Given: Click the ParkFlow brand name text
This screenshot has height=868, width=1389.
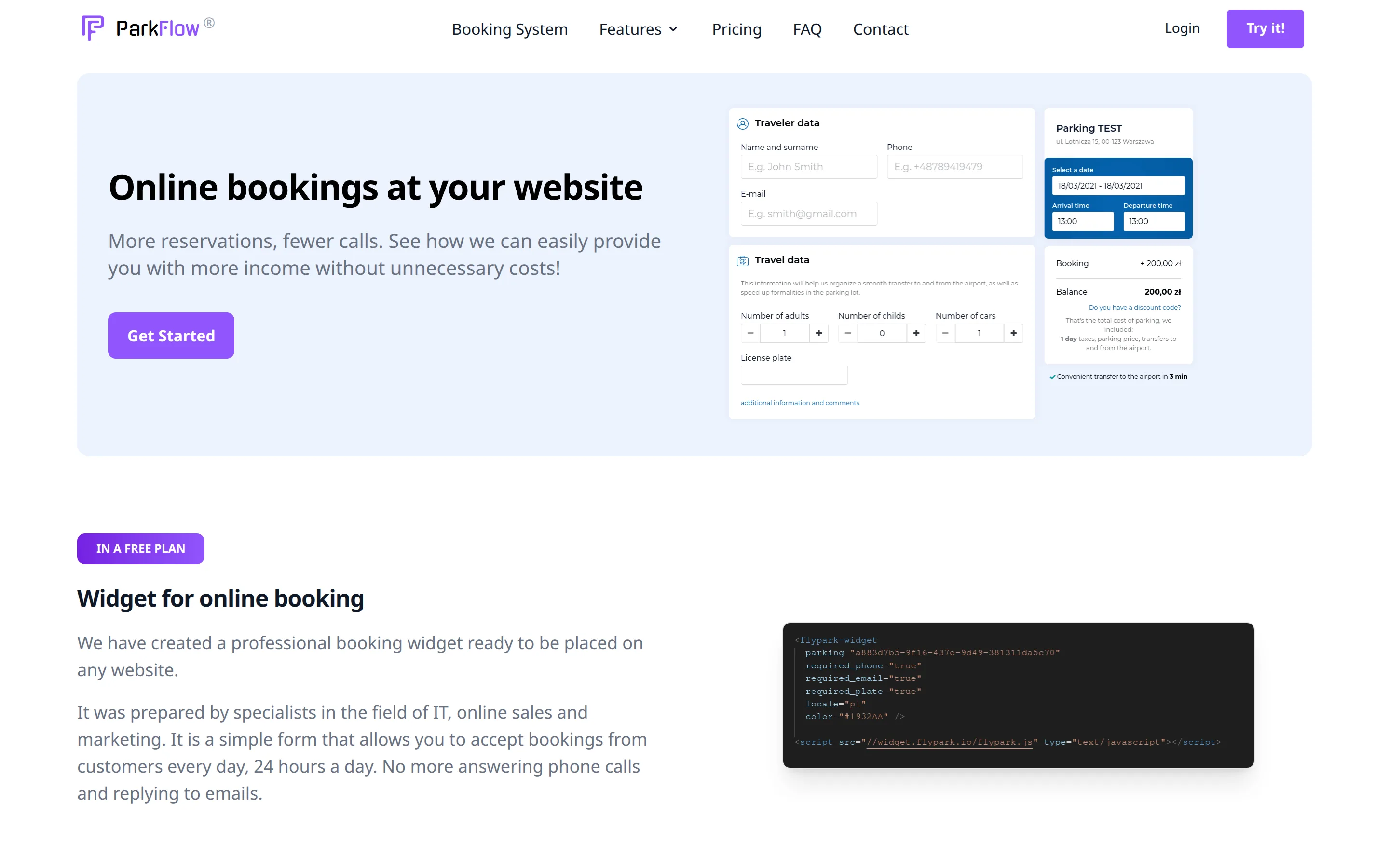Looking at the screenshot, I should coord(158,29).
